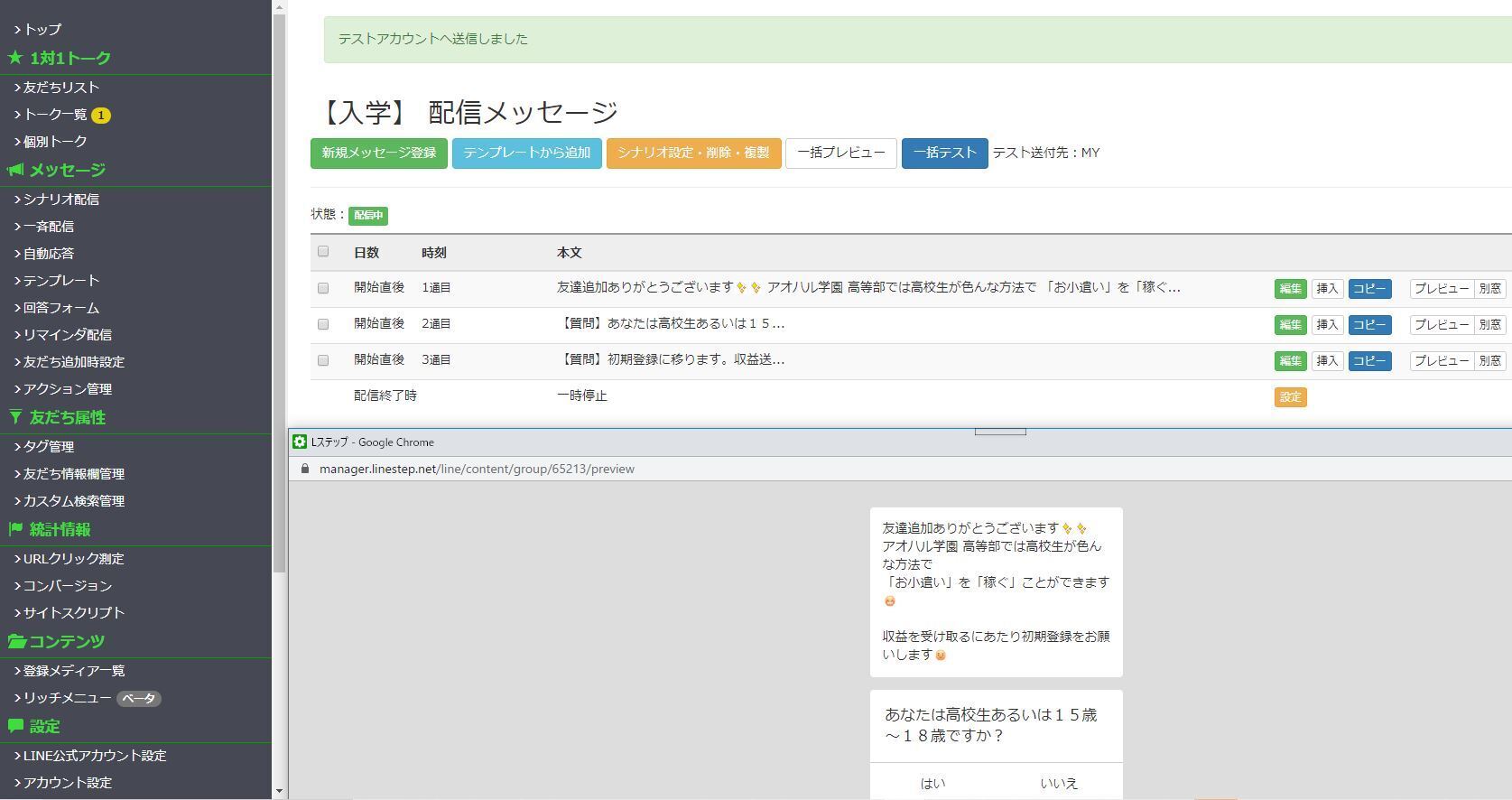The width and height of the screenshot is (1512, 800).
Task: Click the 新規メッセージ登録 button
Action: [x=379, y=153]
